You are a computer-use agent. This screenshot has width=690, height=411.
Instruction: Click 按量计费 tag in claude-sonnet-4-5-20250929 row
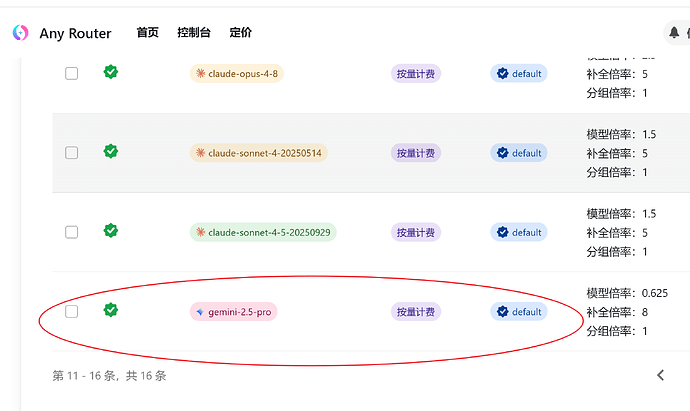pos(416,232)
